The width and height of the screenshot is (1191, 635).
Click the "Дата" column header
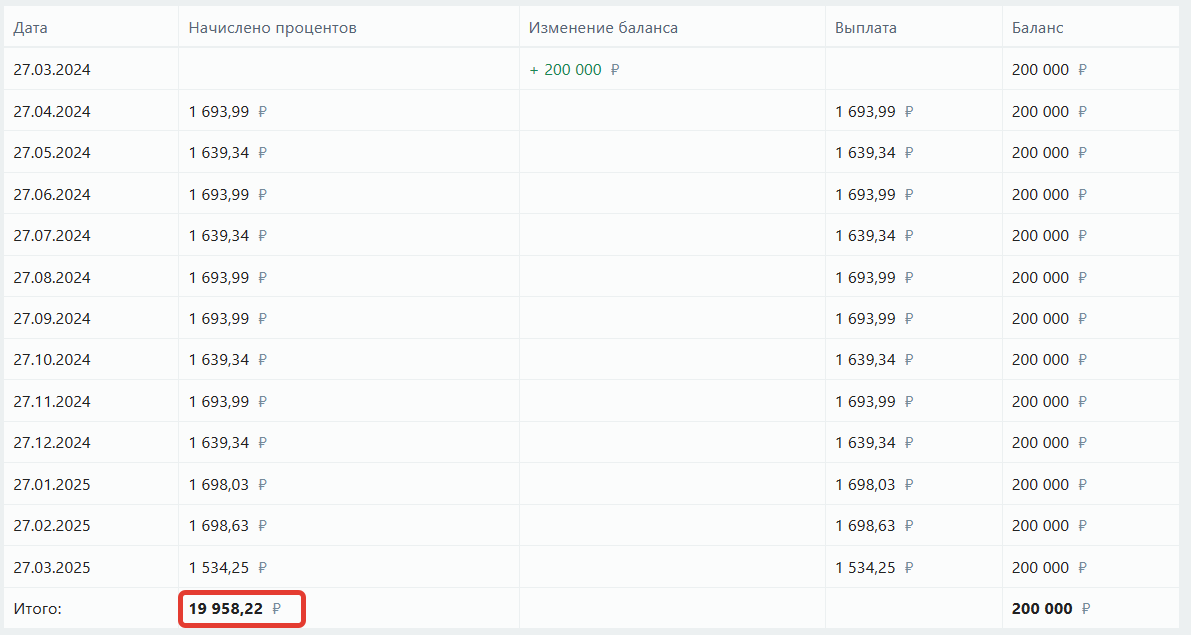pyautogui.click(x=30, y=28)
